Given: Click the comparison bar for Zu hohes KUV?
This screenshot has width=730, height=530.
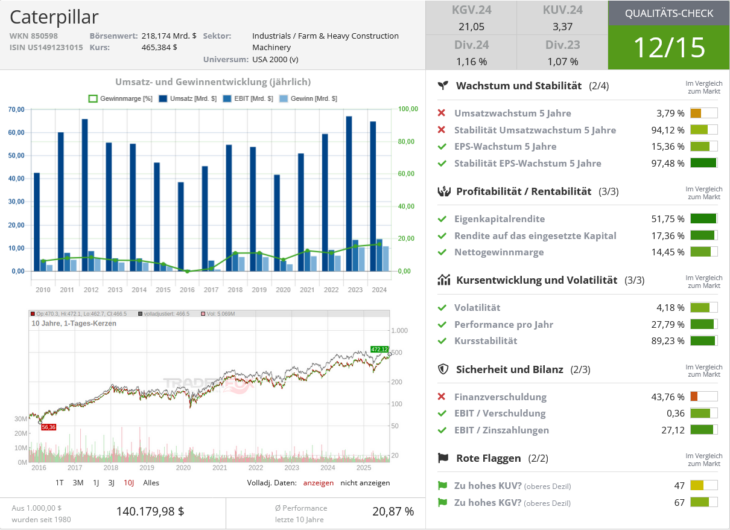Looking at the screenshot, I should [x=703, y=485].
